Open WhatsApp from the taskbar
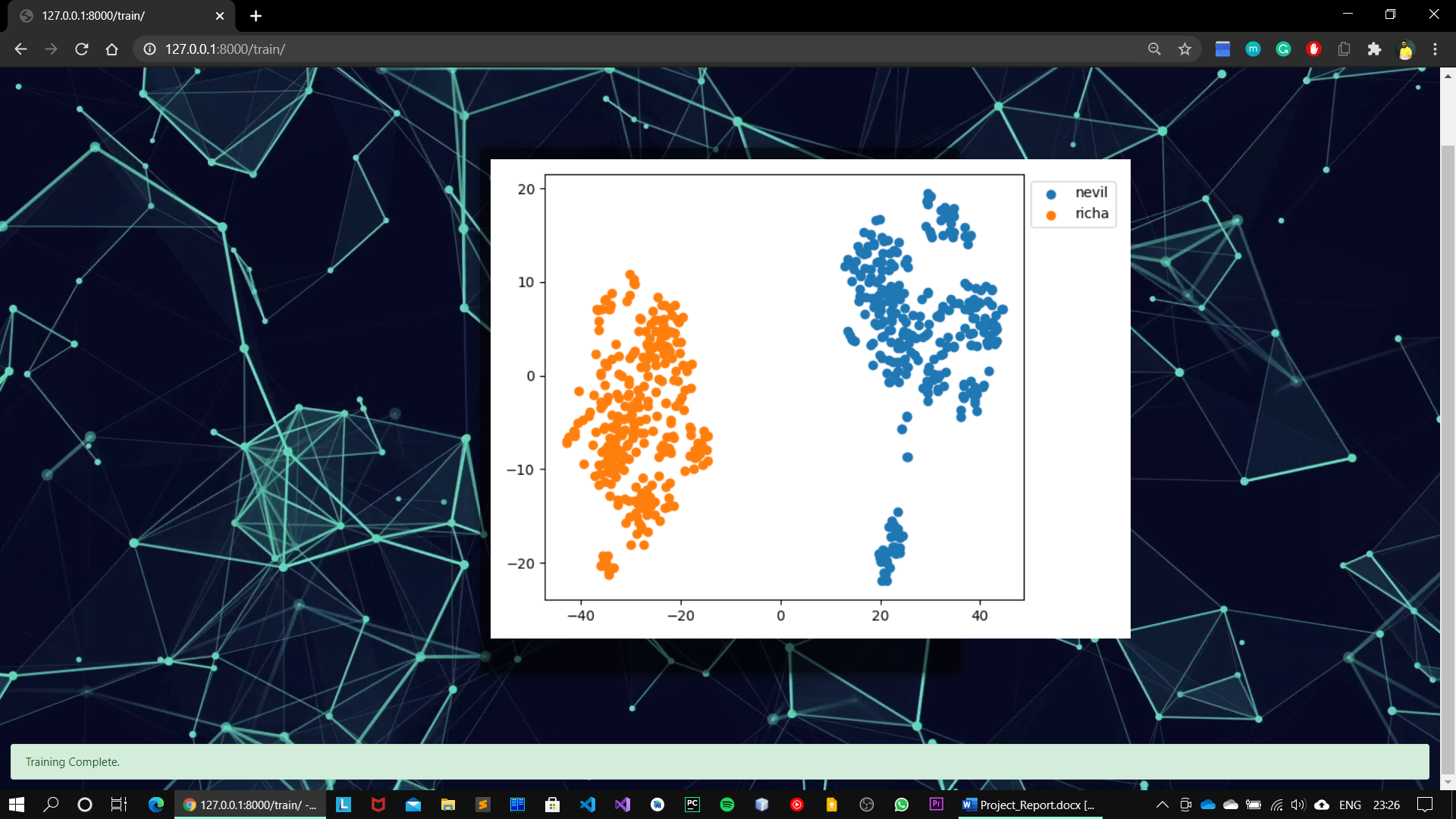Viewport: 1456px width, 819px height. [902, 805]
